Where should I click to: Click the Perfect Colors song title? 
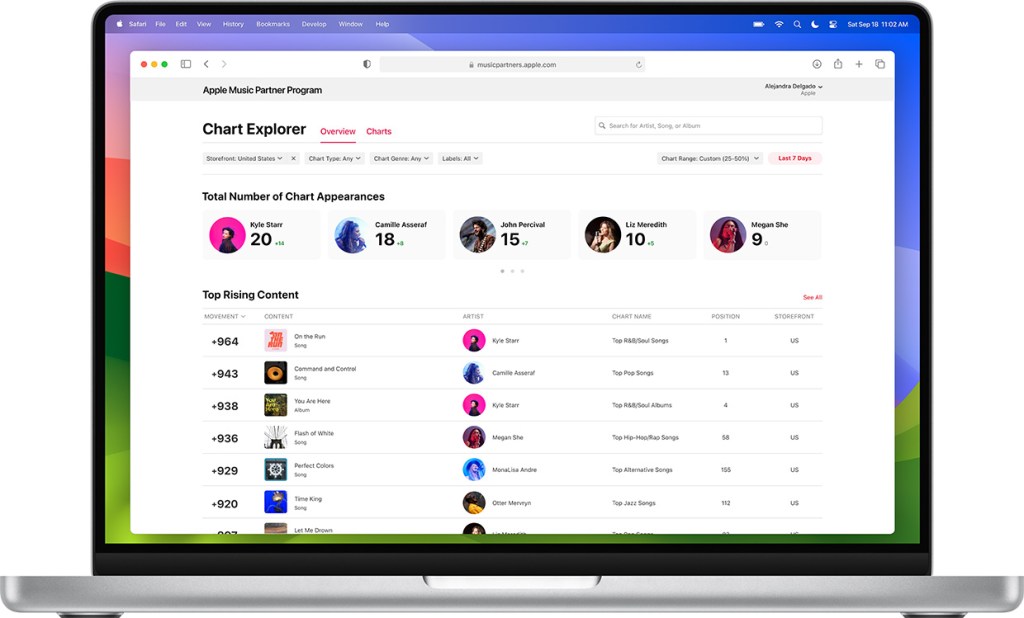pos(314,466)
